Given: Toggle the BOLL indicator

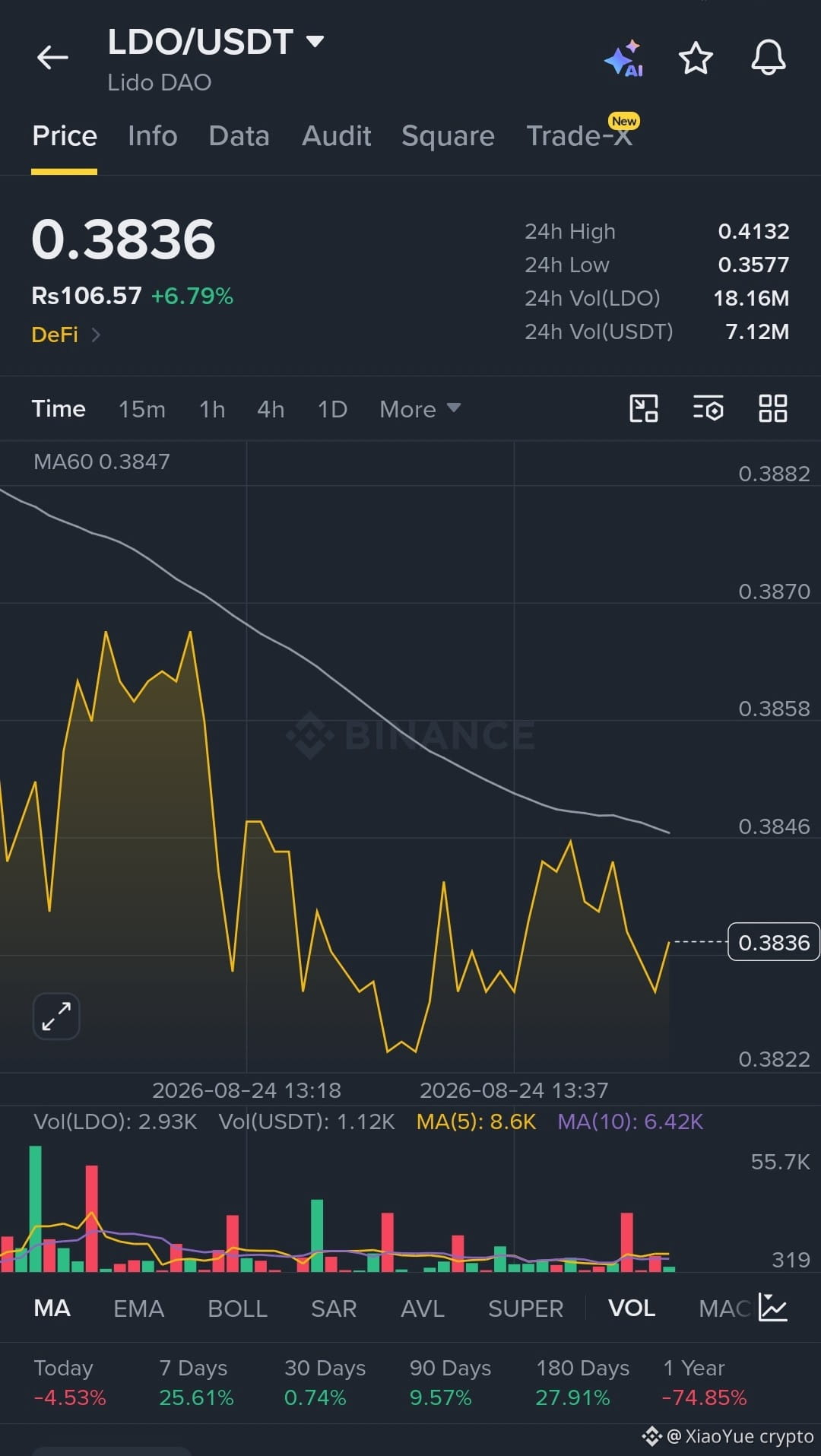Looking at the screenshot, I should [x=237, y=1308].
